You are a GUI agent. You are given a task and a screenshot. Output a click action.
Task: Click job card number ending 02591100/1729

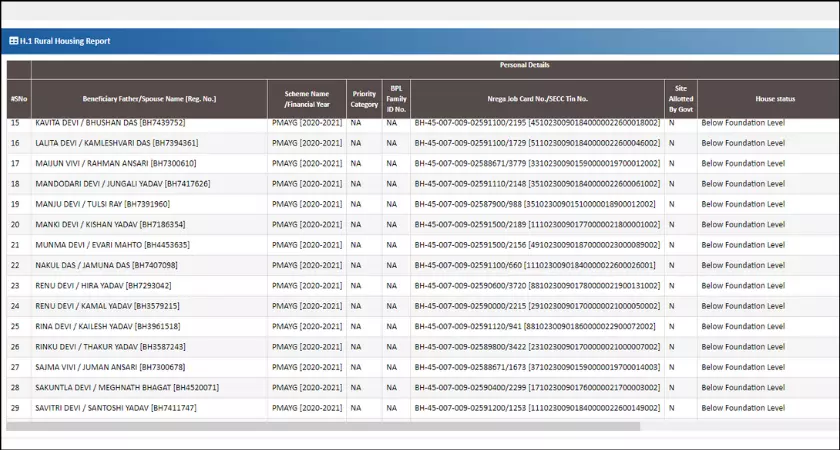point(537,143)
